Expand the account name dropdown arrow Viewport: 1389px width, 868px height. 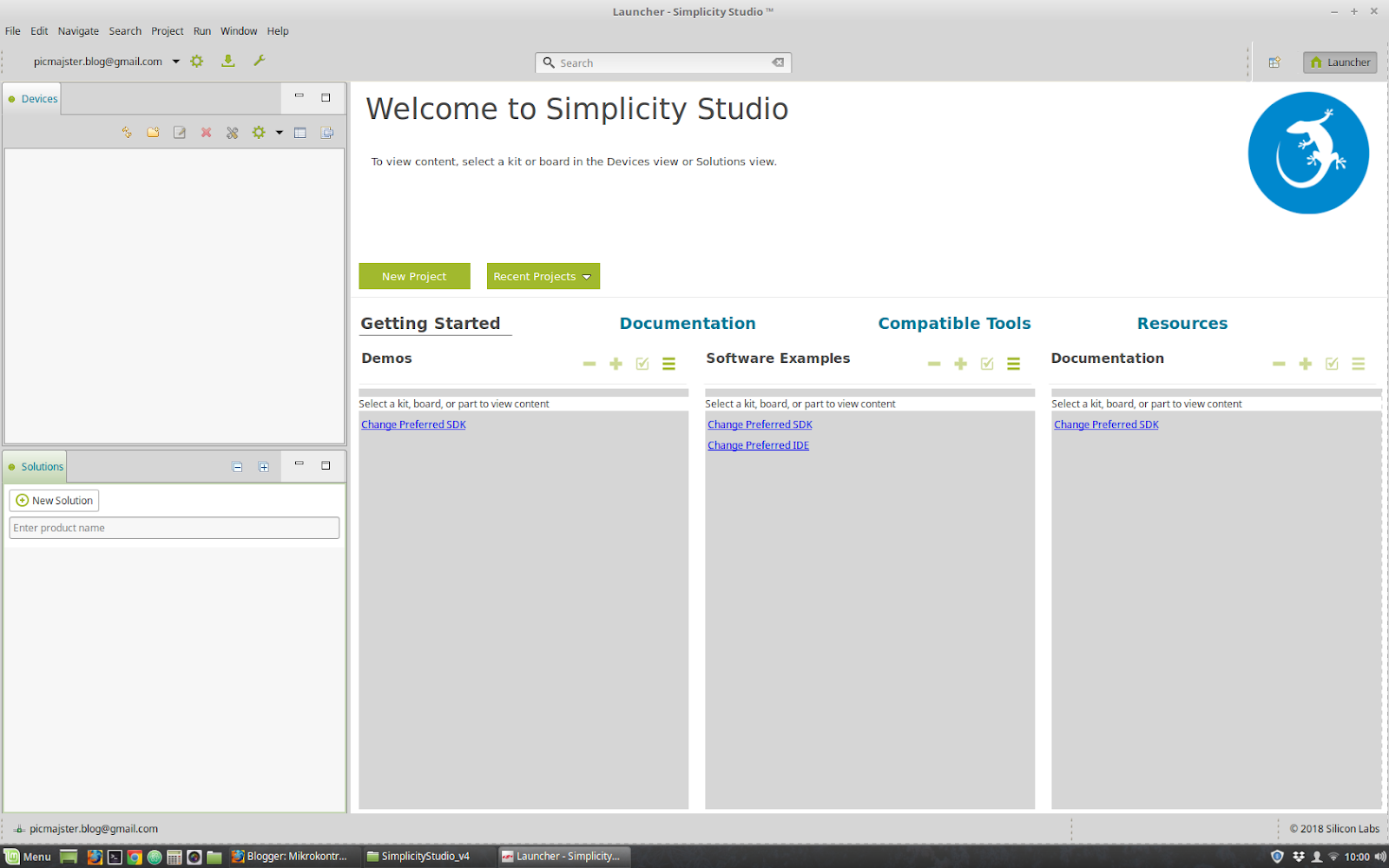point(176,61)
